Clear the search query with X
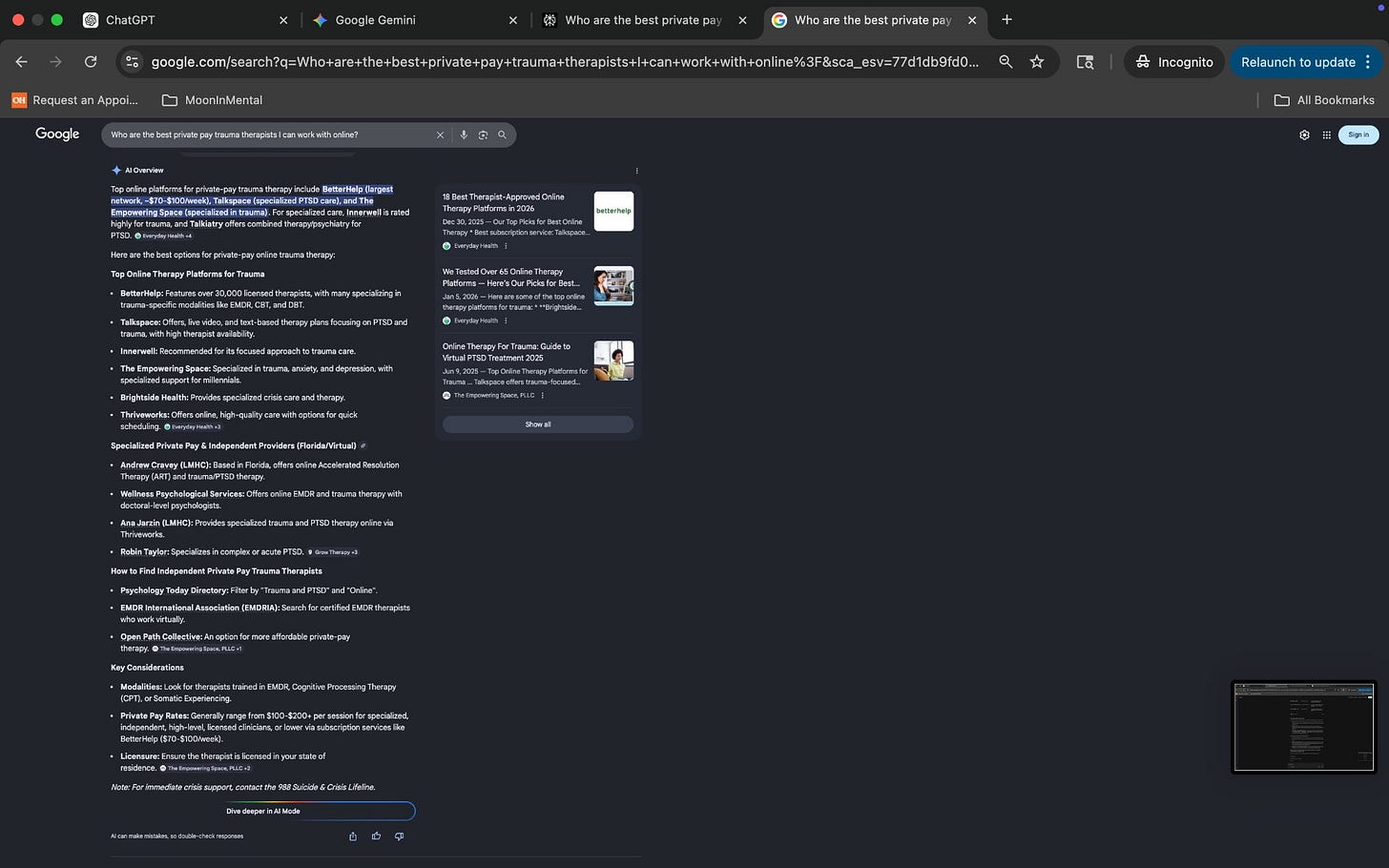Image resolution: width=1389 pixels, height=868 pixels. [x=440, y=134]
